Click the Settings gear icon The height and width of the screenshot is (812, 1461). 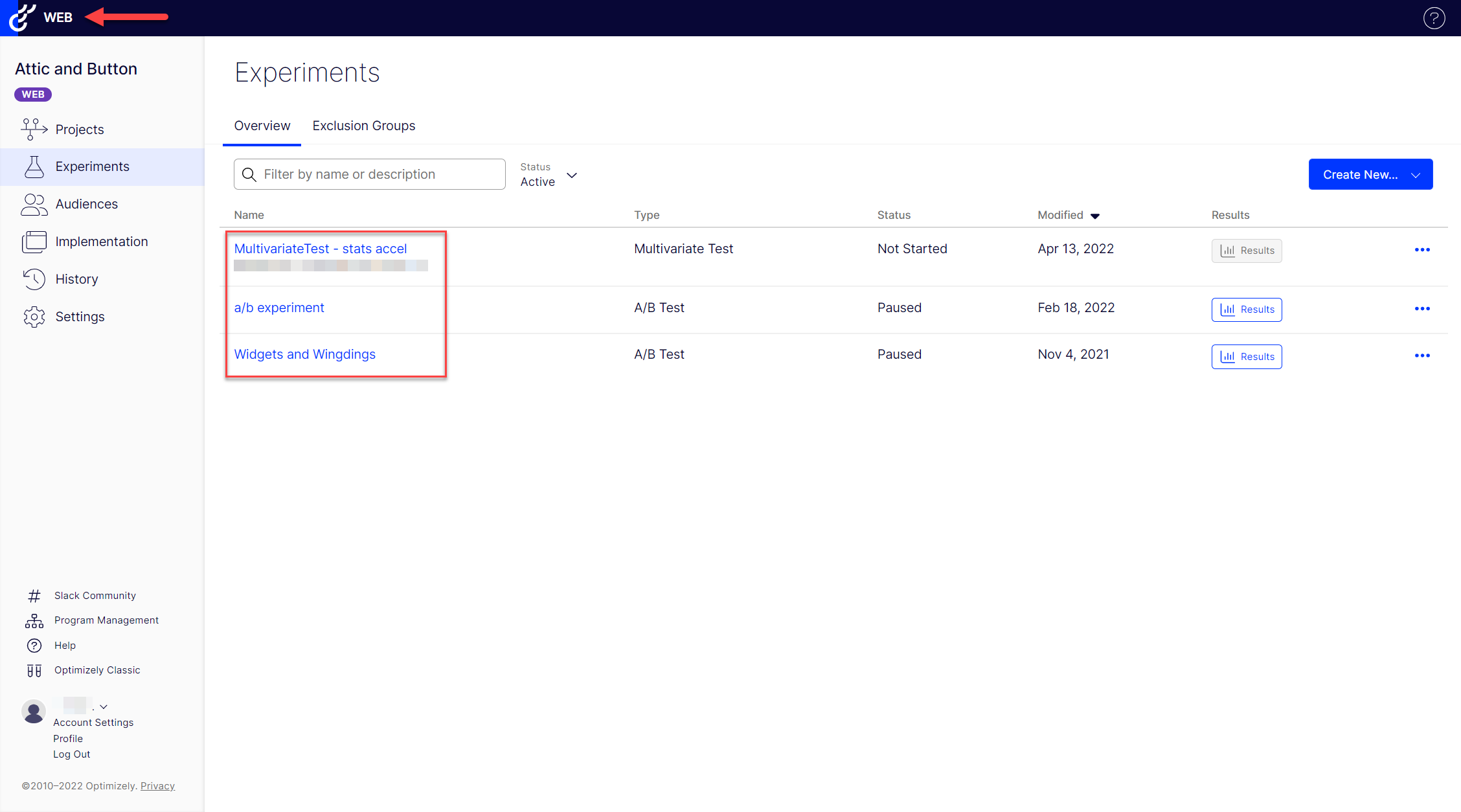[34, 317]
